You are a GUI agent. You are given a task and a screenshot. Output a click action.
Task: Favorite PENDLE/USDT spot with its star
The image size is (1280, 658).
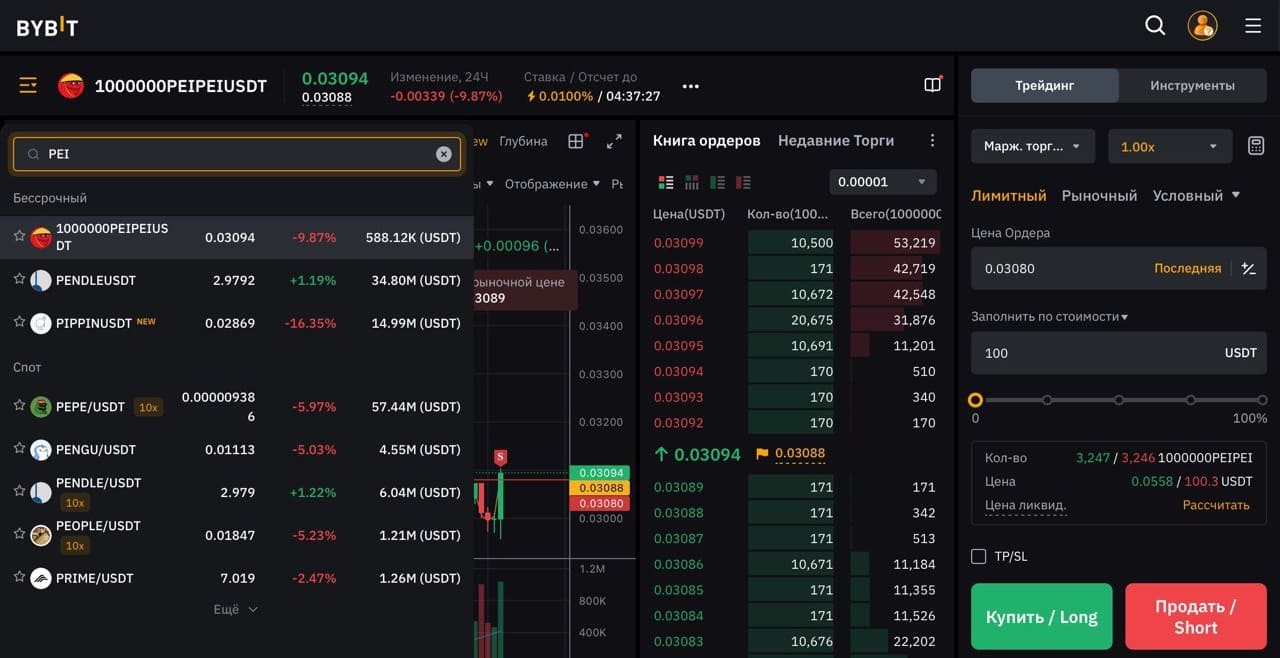click(x=19, y=490)
